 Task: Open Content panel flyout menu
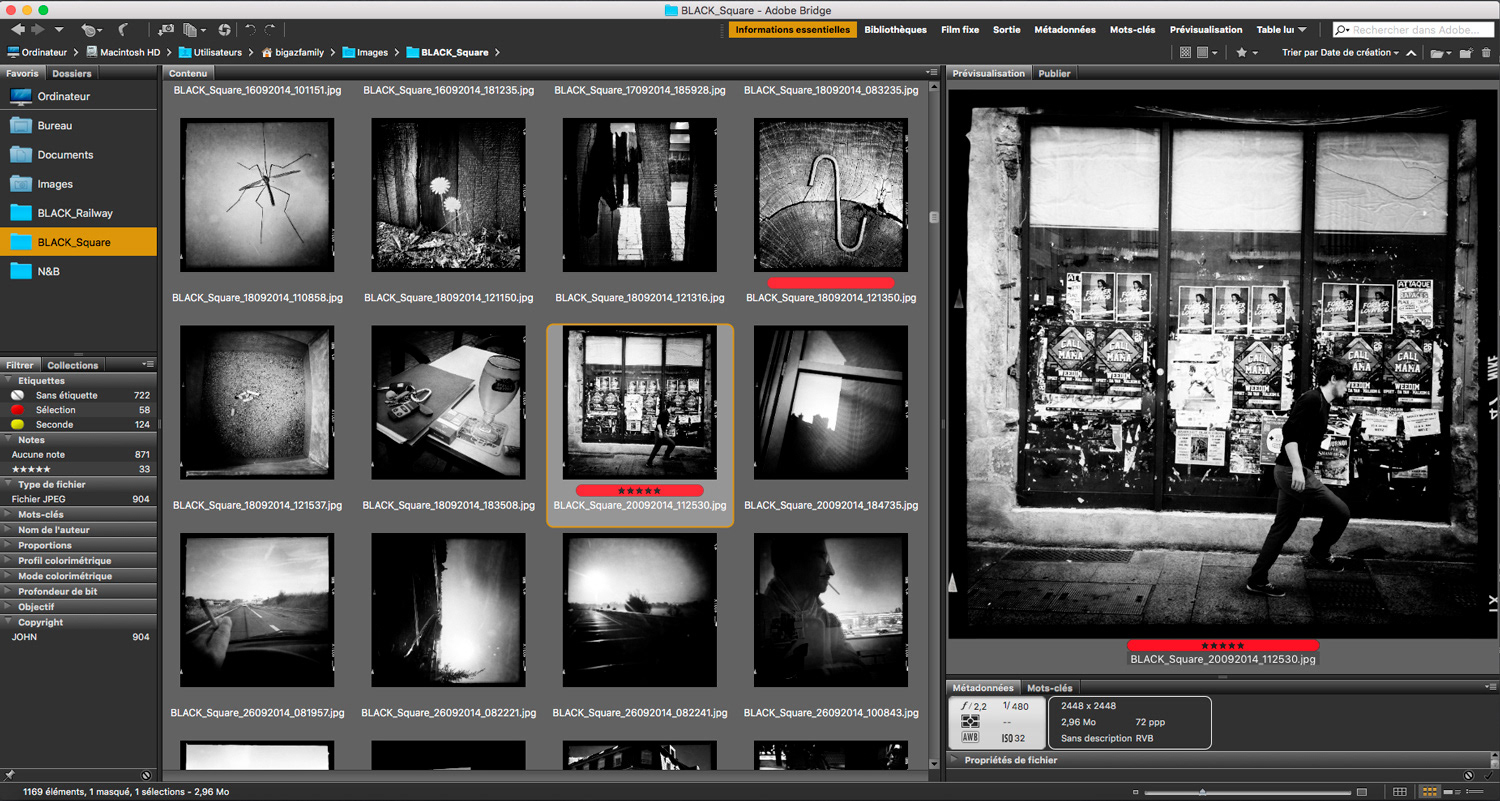[x=932, y=73]
